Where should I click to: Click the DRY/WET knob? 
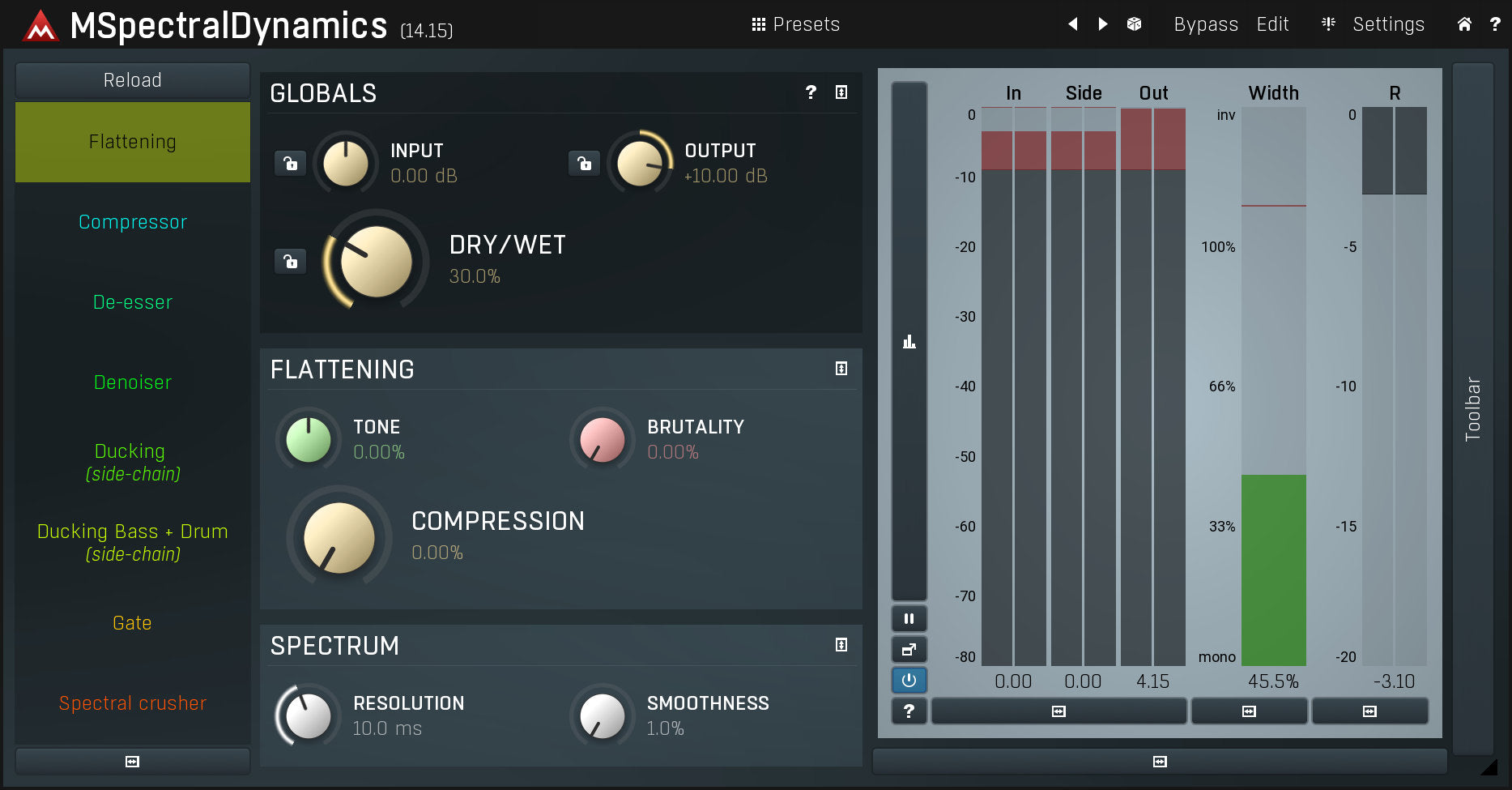(x=376, y=262)
